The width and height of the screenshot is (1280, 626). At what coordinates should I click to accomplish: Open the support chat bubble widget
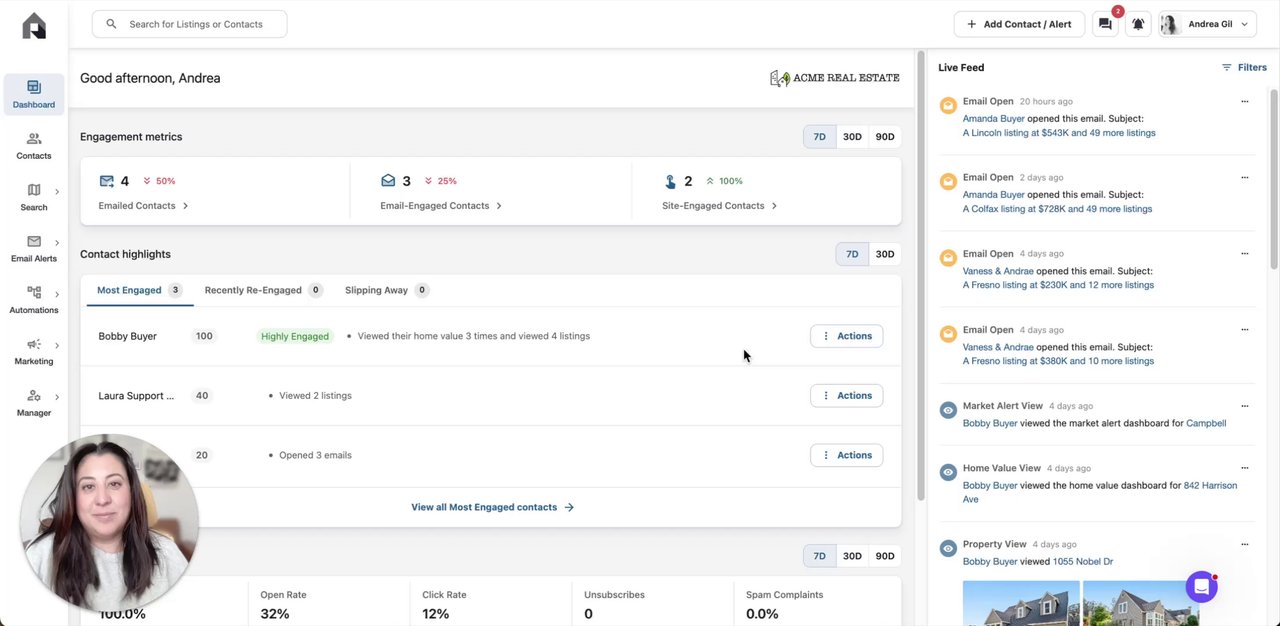[x=1201, y=587]
